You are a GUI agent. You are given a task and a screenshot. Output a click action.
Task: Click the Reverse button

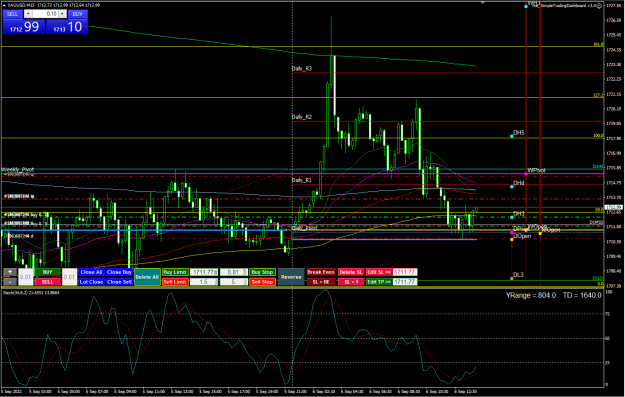291,277
